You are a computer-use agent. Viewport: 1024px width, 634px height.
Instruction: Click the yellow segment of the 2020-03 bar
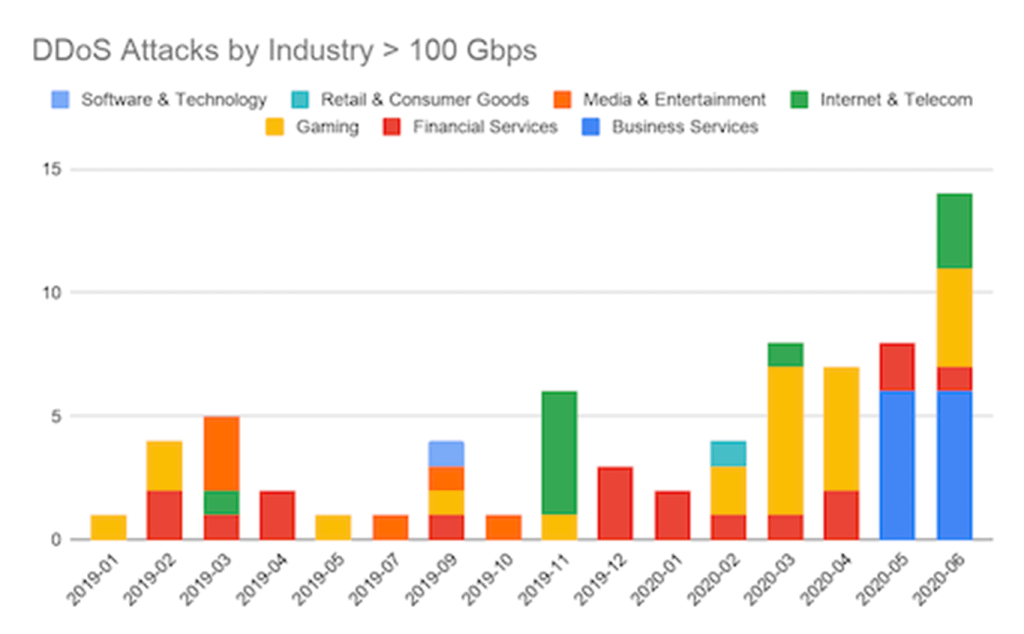[x=786, y=440]
